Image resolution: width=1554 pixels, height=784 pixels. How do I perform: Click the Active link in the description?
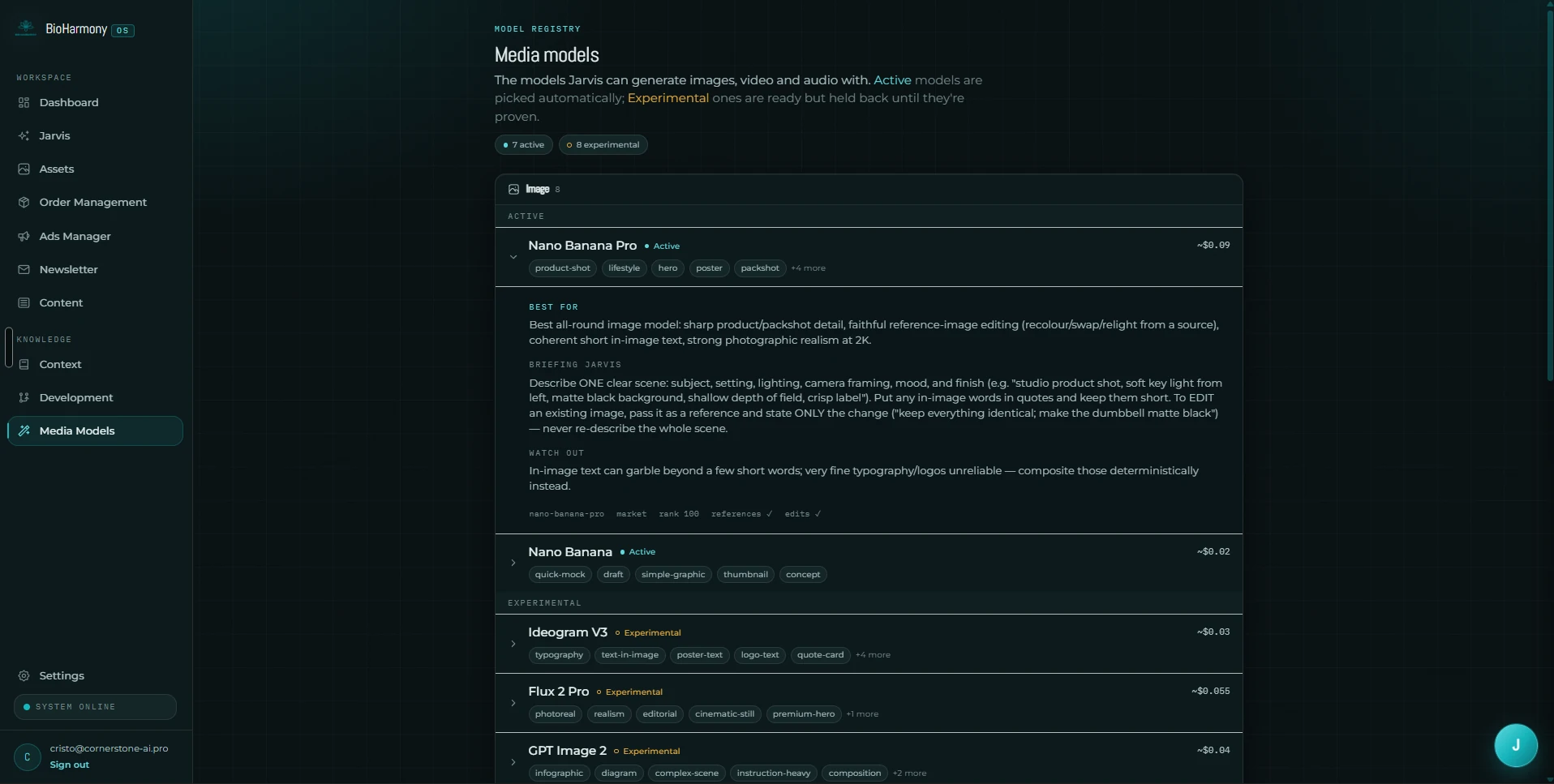click(x=892, y=80)
